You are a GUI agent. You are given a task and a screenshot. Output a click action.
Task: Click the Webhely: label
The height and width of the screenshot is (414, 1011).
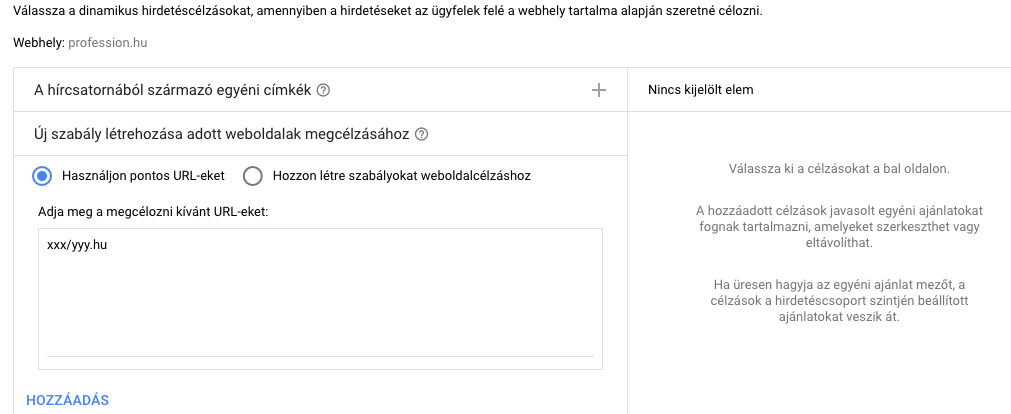pyautogui.click(x=39, y=43)
